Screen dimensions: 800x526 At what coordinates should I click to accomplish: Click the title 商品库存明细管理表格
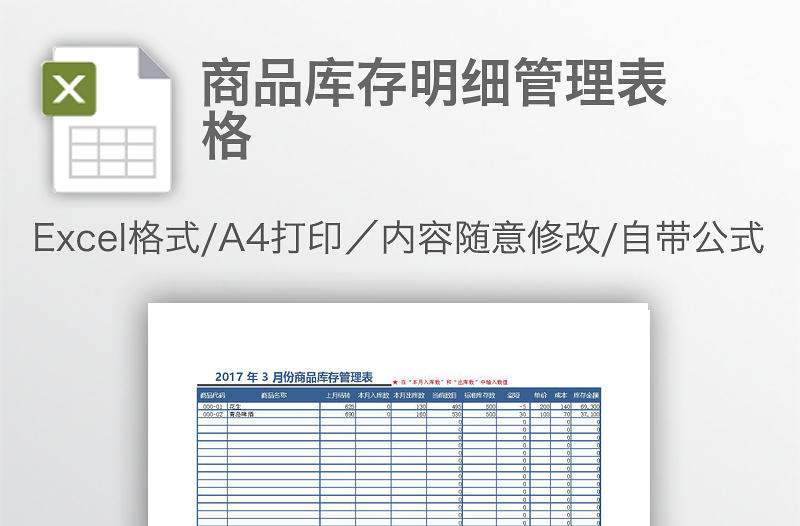coord(434,109)
